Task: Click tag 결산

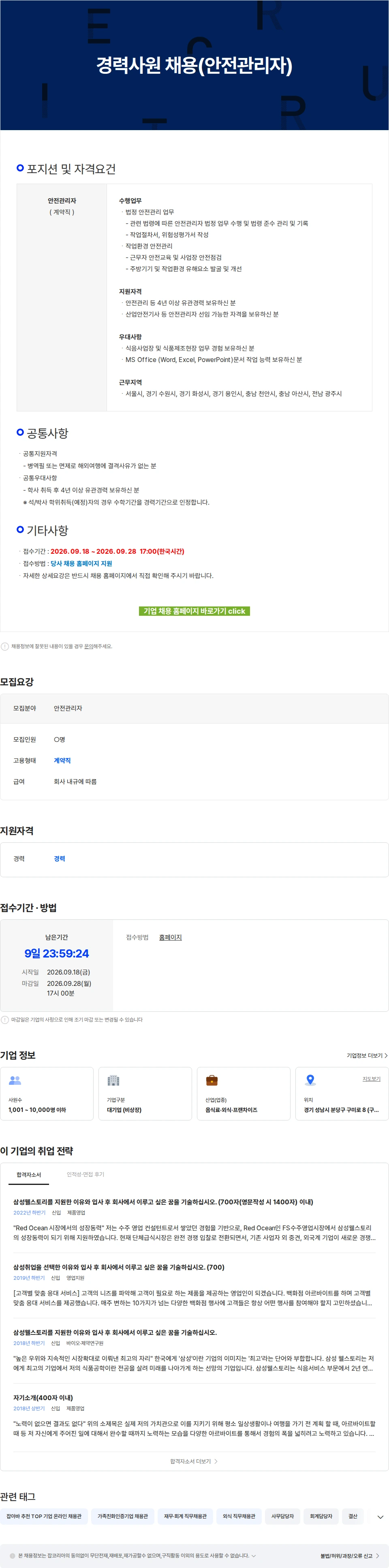Action: pyautogui.click(x=353, y=1516)
